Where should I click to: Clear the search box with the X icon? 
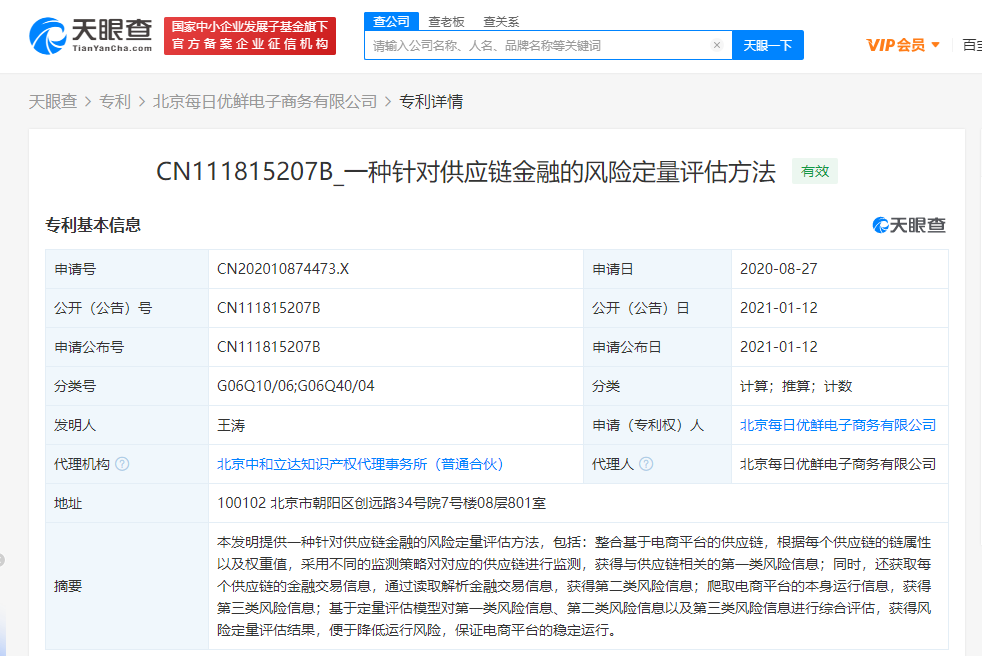click(x=716, y=45)
